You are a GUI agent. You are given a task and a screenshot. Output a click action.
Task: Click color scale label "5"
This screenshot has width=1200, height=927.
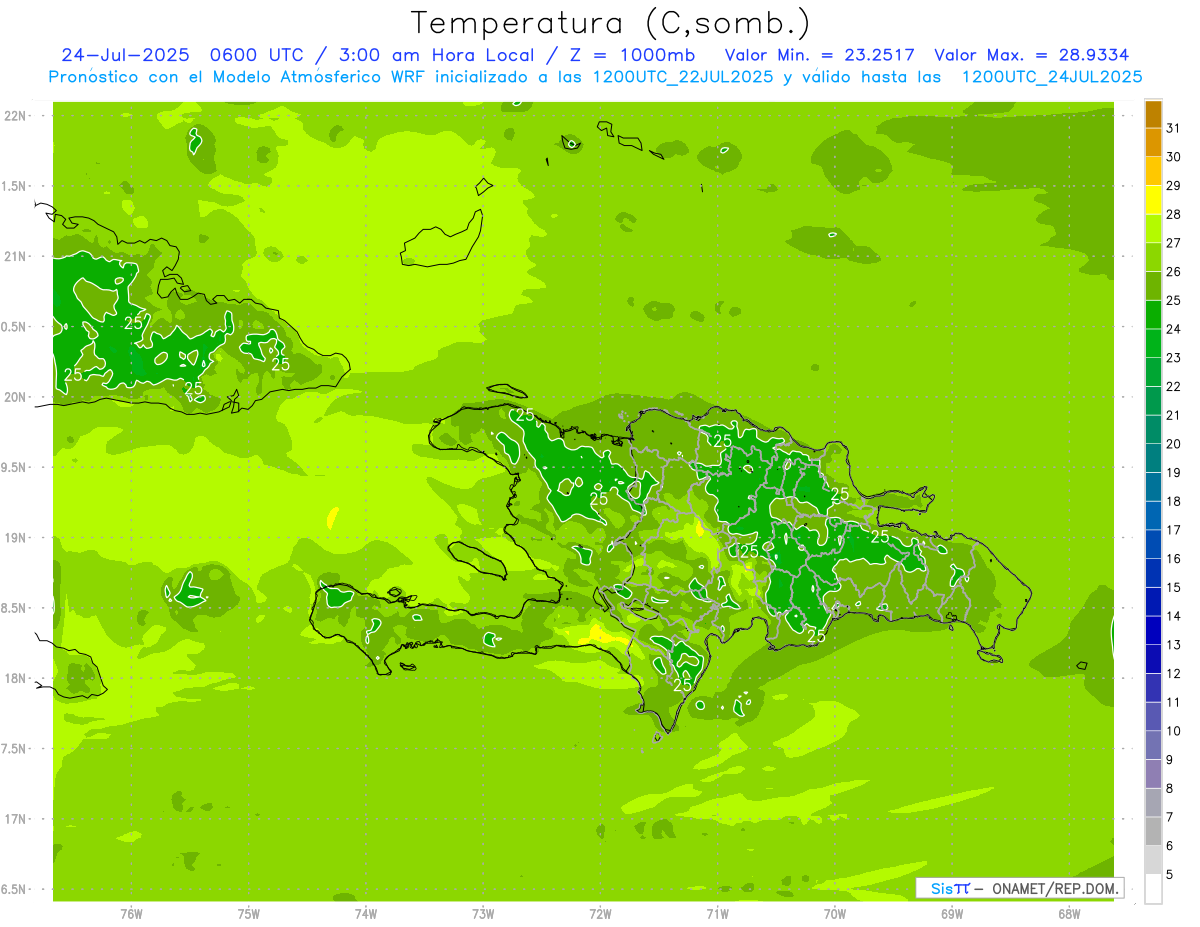click(1170, 875)
